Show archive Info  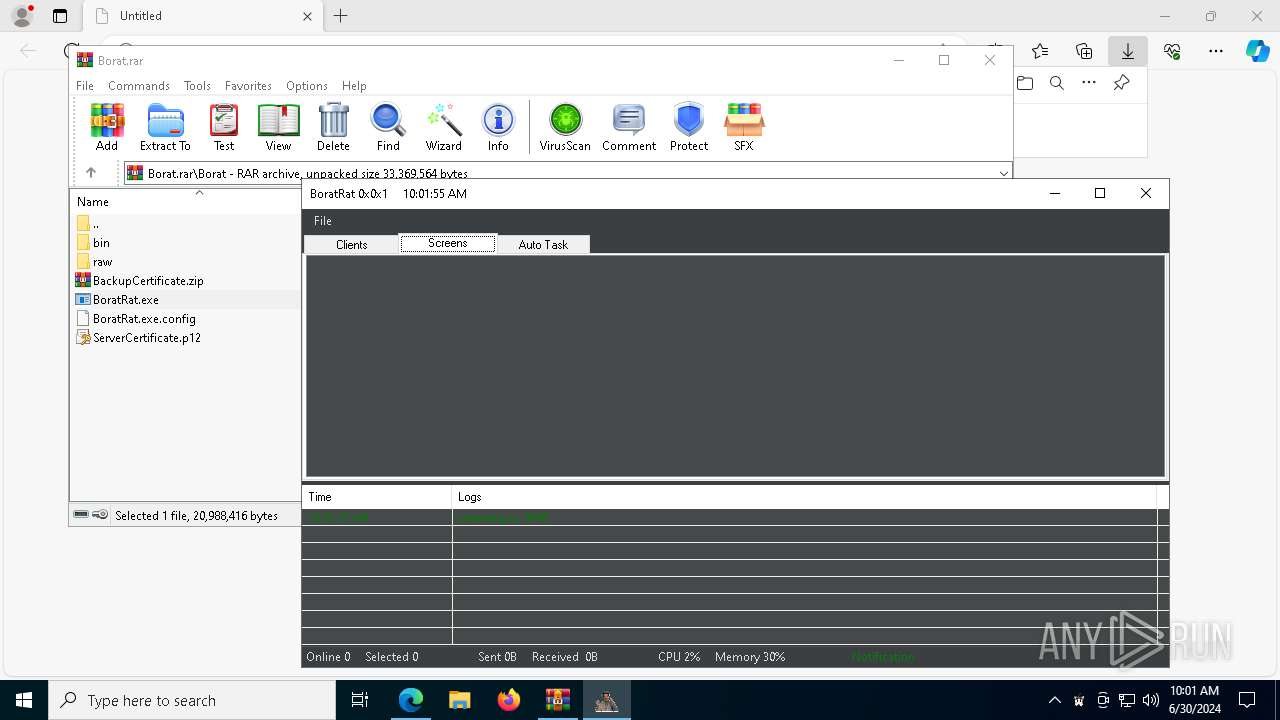[x=498, y=127]
